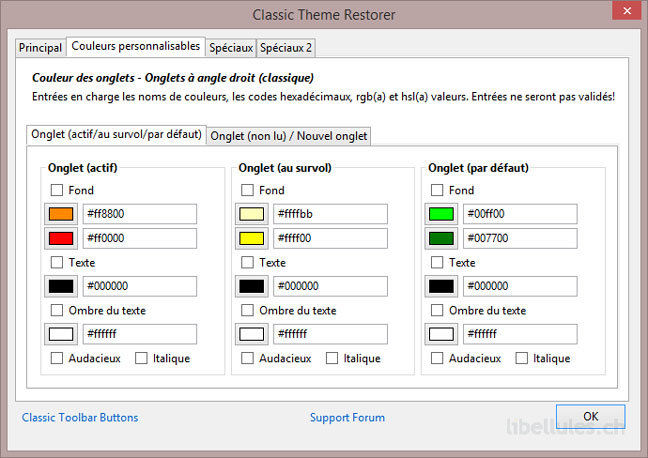648x458 pixels.
Task: Open the Classic Toolbar Buttons link
Action: pyautogui.click(x=80, y=417)
